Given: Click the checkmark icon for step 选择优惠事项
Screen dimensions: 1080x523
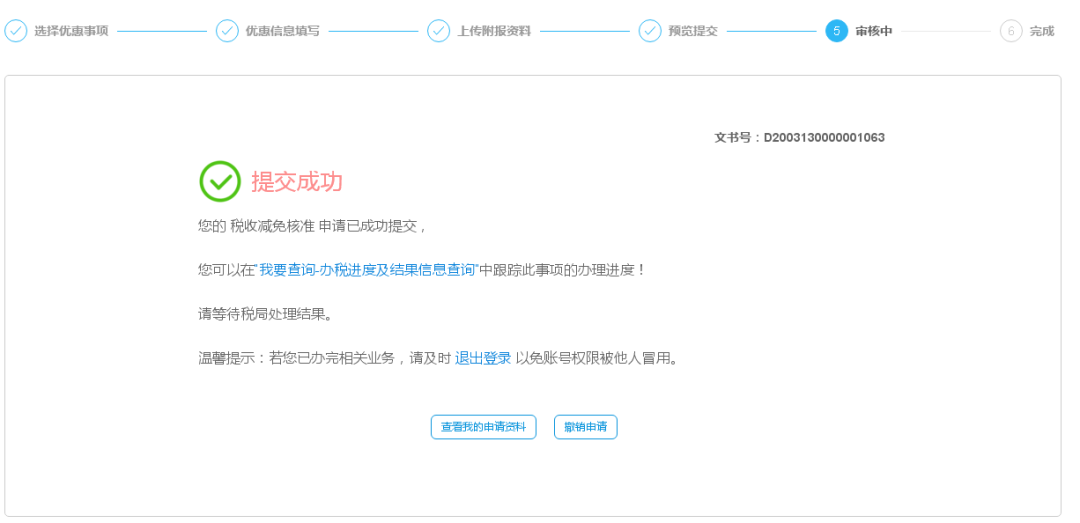Looking at the screenshot, I should pyautogui.click(x=16, y=31).
